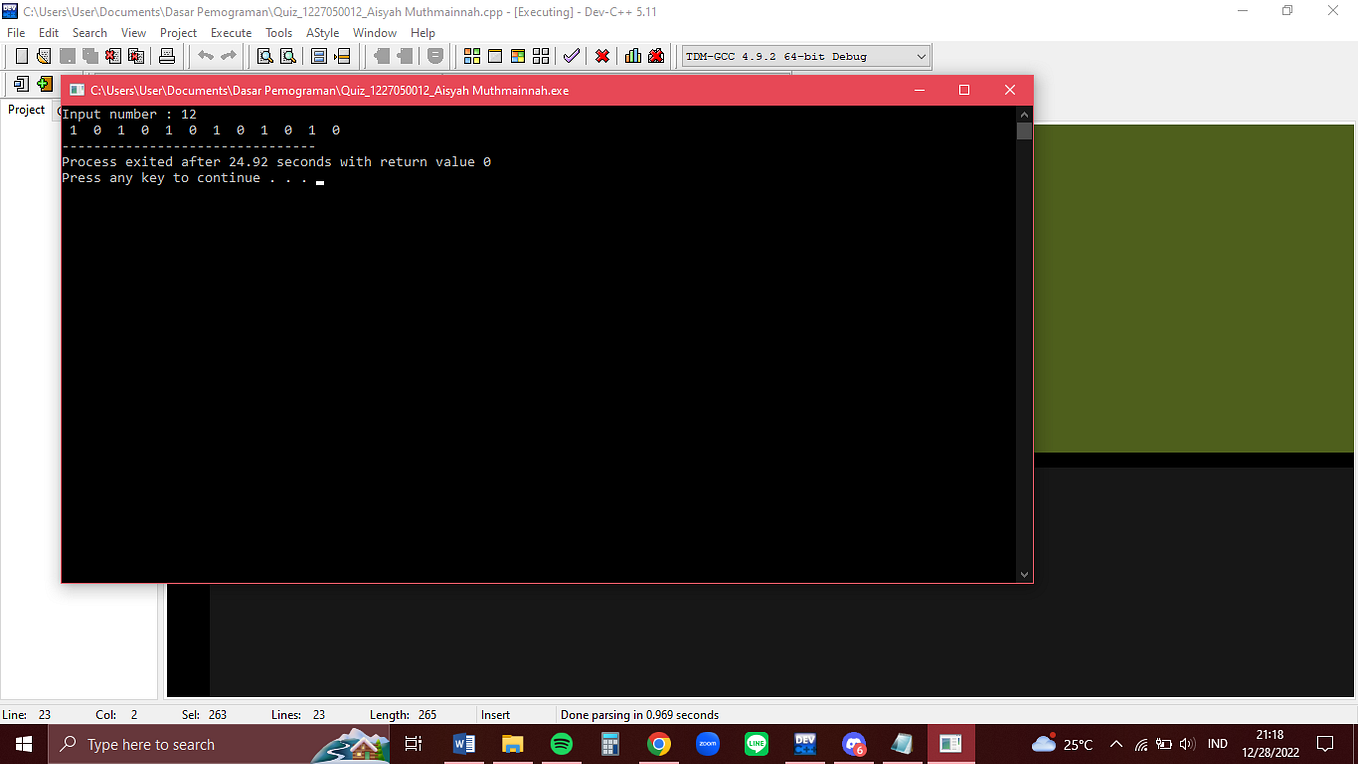Save the current source file
The width and height of the screenshot is (1358, 764).
(67, 56)
